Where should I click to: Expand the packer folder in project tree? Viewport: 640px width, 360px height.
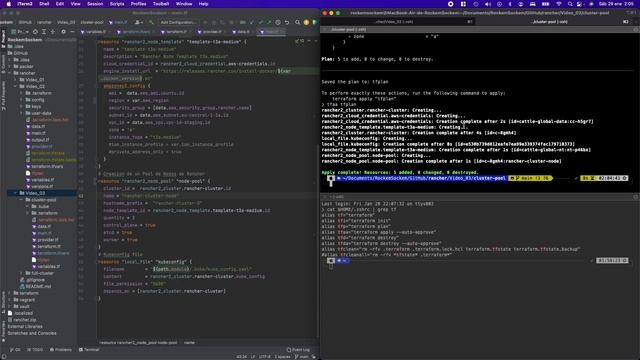[x=10, y=66]
